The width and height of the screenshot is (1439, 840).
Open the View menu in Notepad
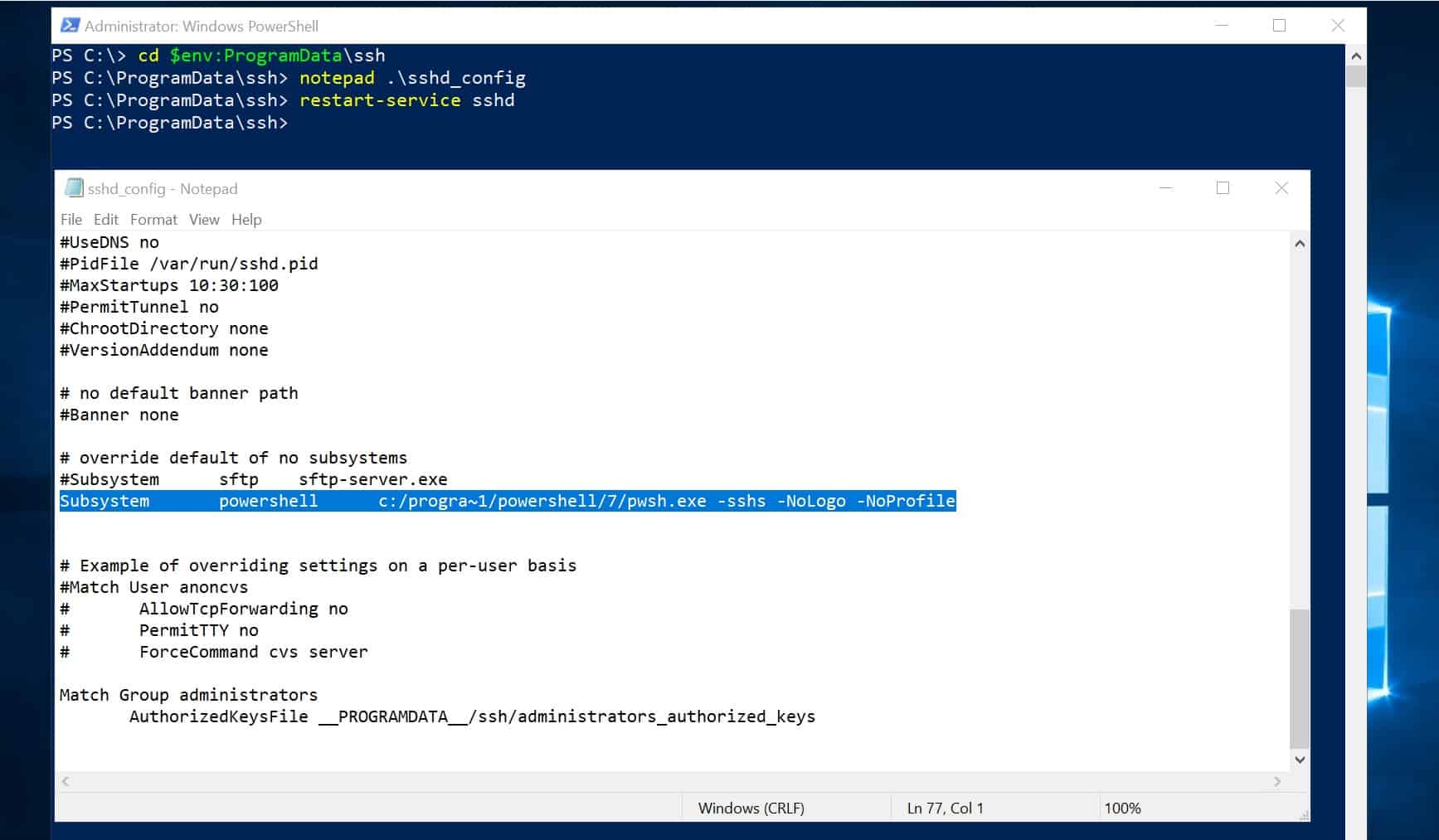[203, 219]
